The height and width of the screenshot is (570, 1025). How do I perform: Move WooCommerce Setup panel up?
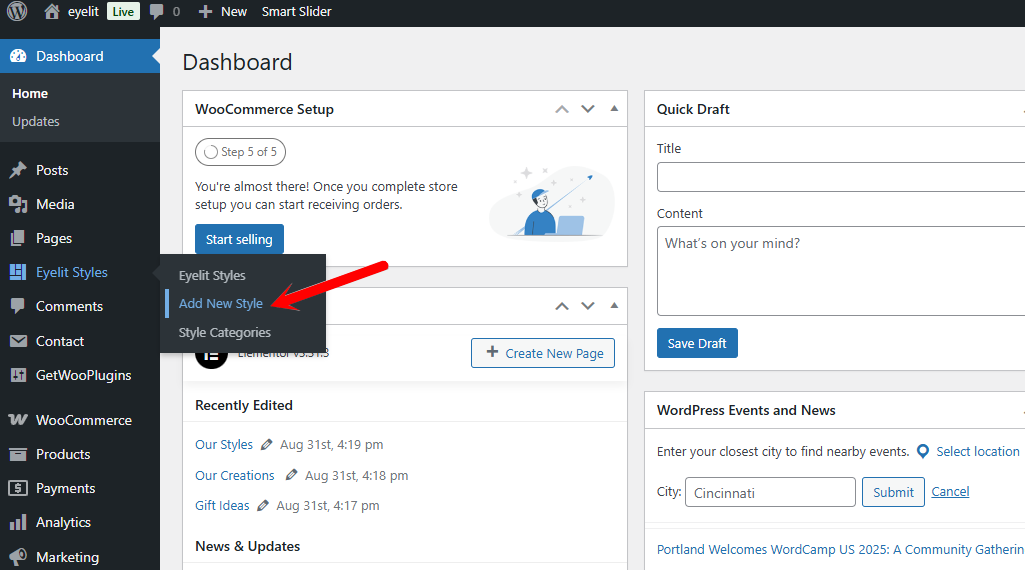(562, 109)
